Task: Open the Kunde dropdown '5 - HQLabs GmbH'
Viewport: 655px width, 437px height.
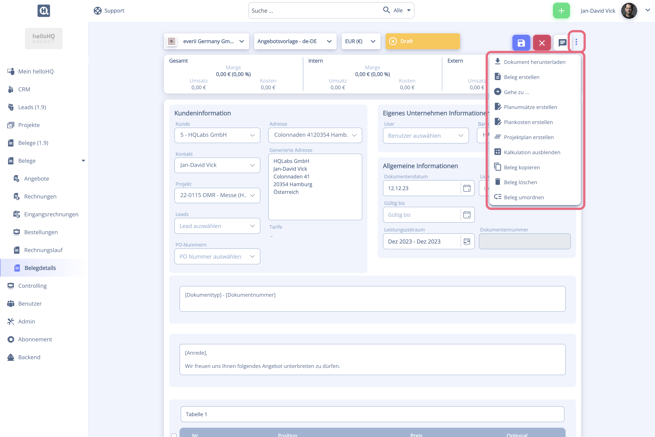Action: click(x=217, y=135)
